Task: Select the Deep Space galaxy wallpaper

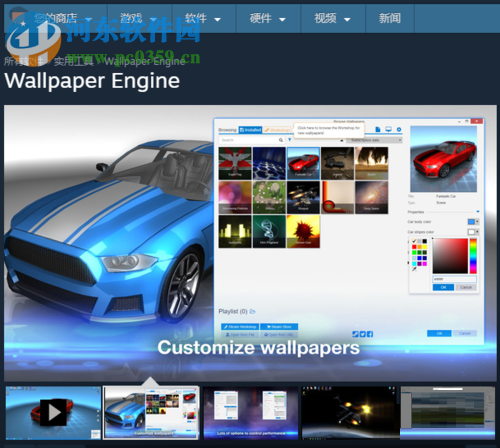Action: (371, 197)
